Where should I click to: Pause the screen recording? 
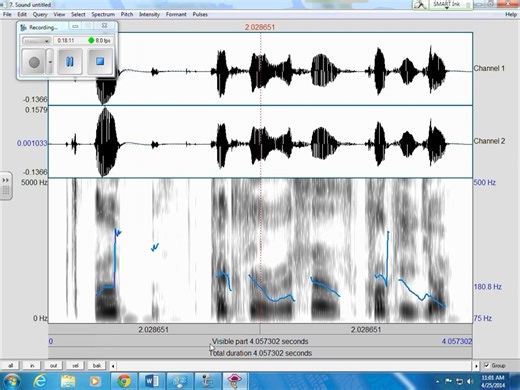coord(70,62)
